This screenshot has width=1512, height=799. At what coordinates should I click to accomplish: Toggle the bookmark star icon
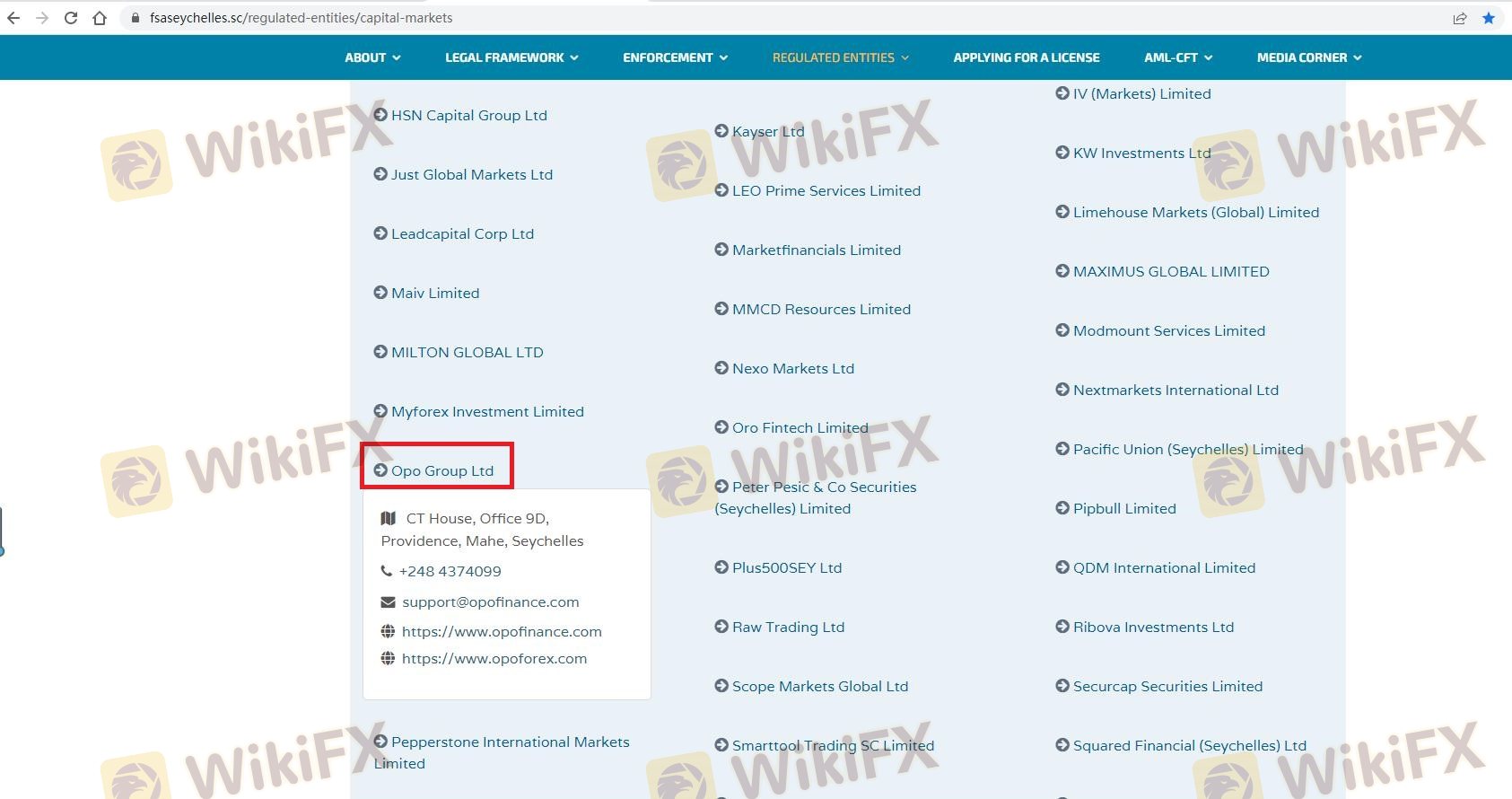pos(1489,18)
